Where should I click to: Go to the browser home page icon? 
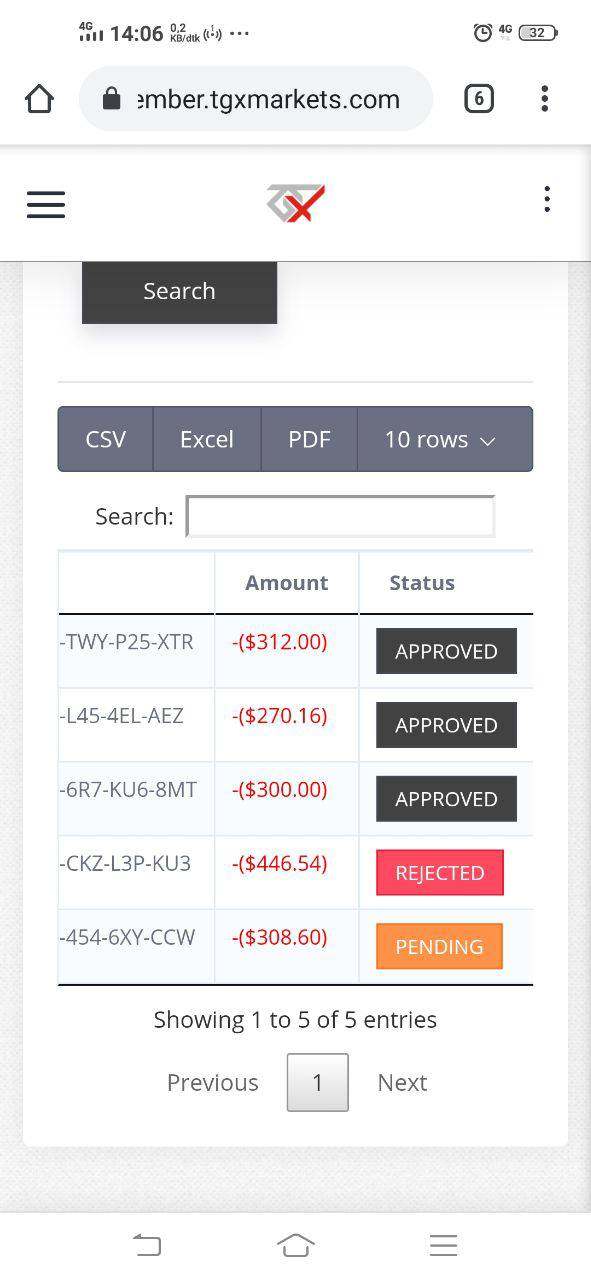tap(39, 98)
